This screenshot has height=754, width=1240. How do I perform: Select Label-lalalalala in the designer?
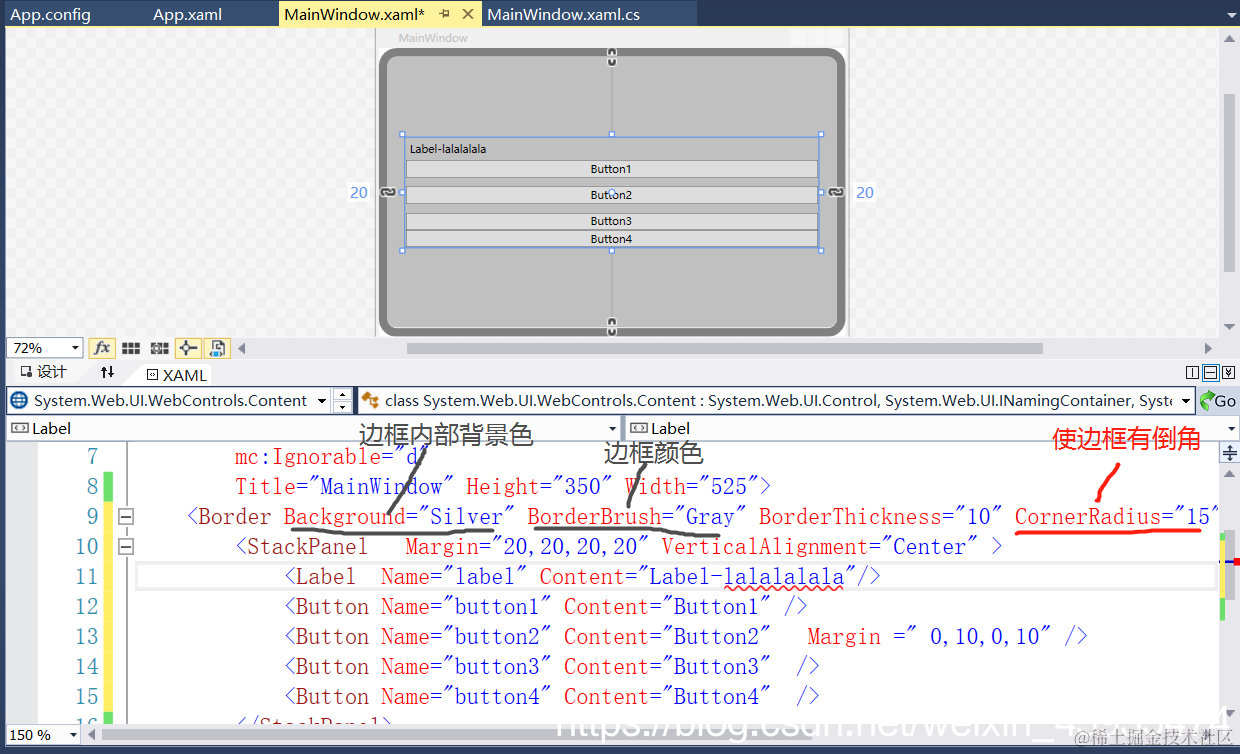click(448, 149)
